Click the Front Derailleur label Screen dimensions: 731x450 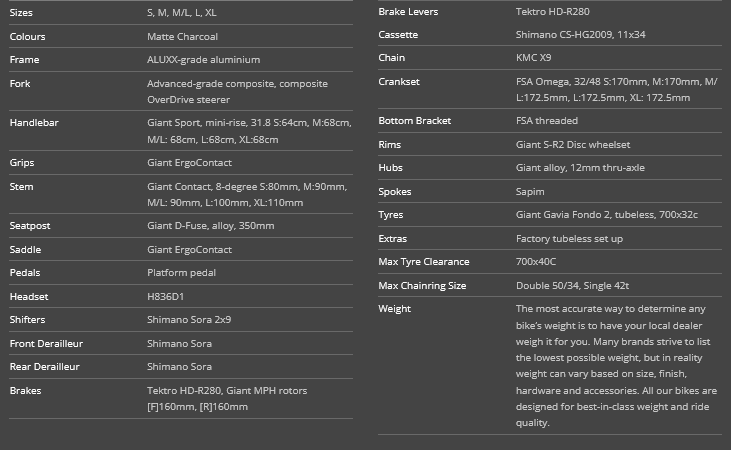[46, 343]
